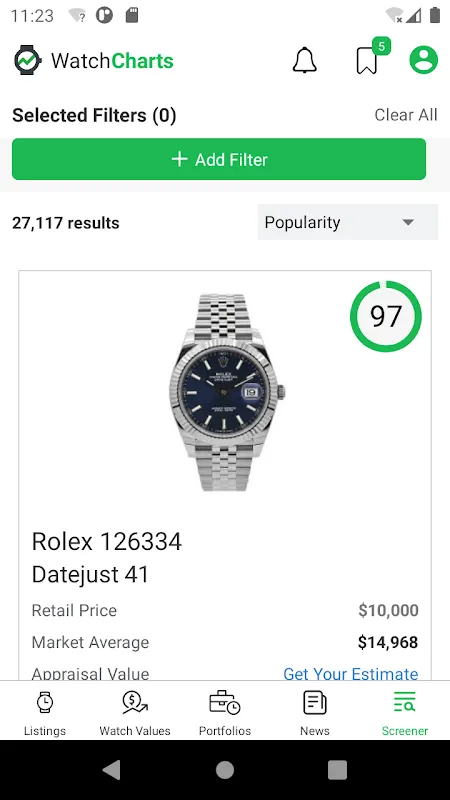Tap the Rolex Datejust watch image
This screenshot has width=450, height=800.
(x=227, y=392)
